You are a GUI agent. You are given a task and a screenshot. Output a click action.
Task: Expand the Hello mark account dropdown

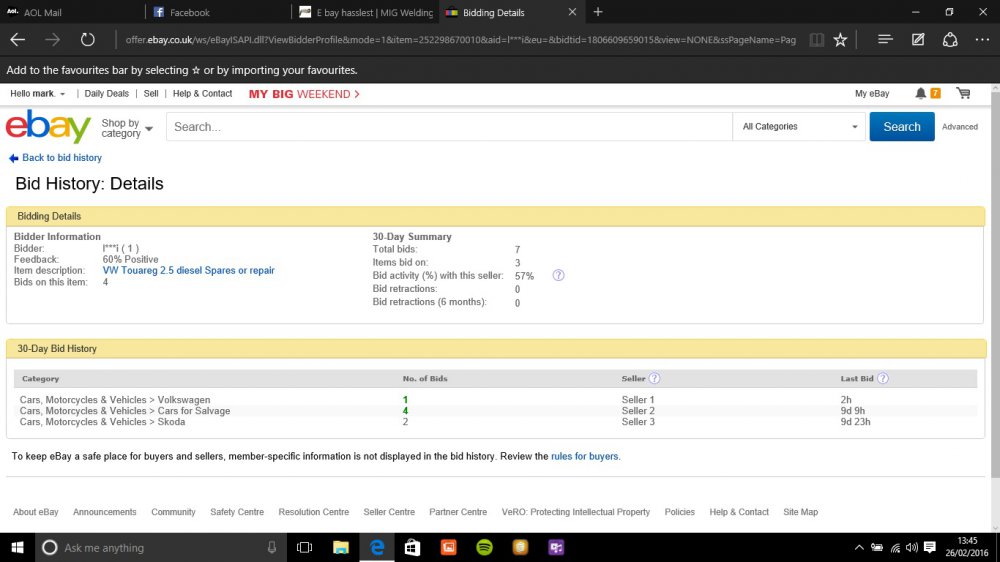tap(38, 93)
